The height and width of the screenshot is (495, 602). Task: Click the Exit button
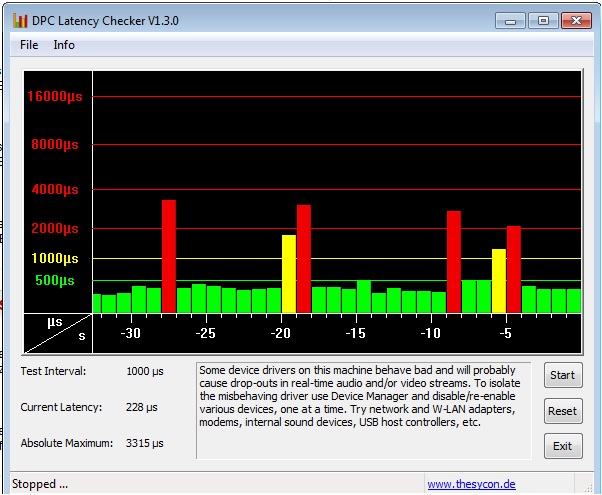(x=562, y=446)
